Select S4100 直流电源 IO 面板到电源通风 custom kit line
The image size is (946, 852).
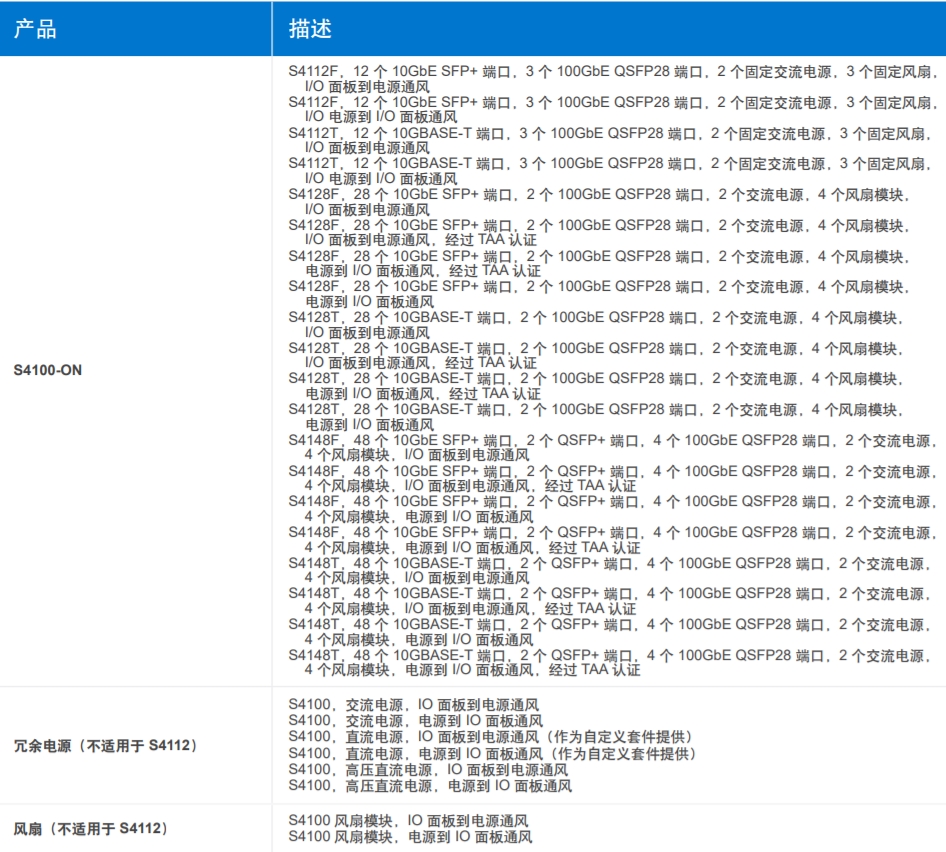(x=491, y=737)
